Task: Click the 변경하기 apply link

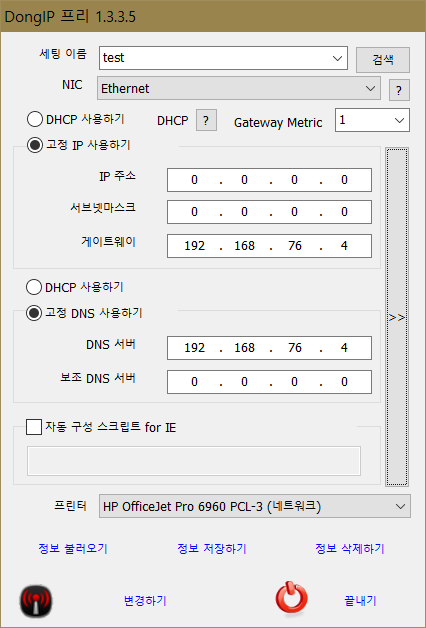Action: click(145, 600)
